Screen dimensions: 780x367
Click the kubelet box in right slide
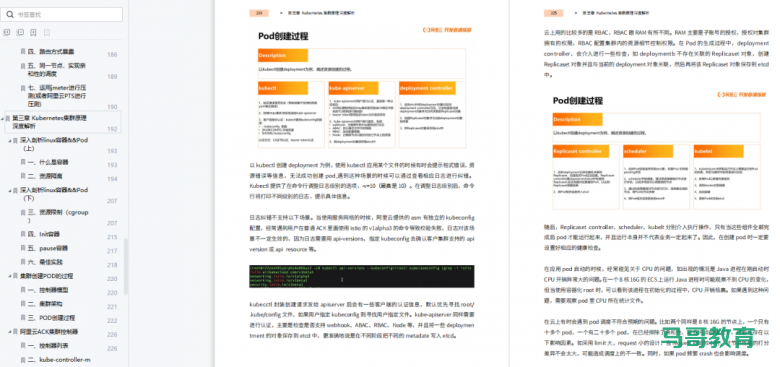click(727, 177)
